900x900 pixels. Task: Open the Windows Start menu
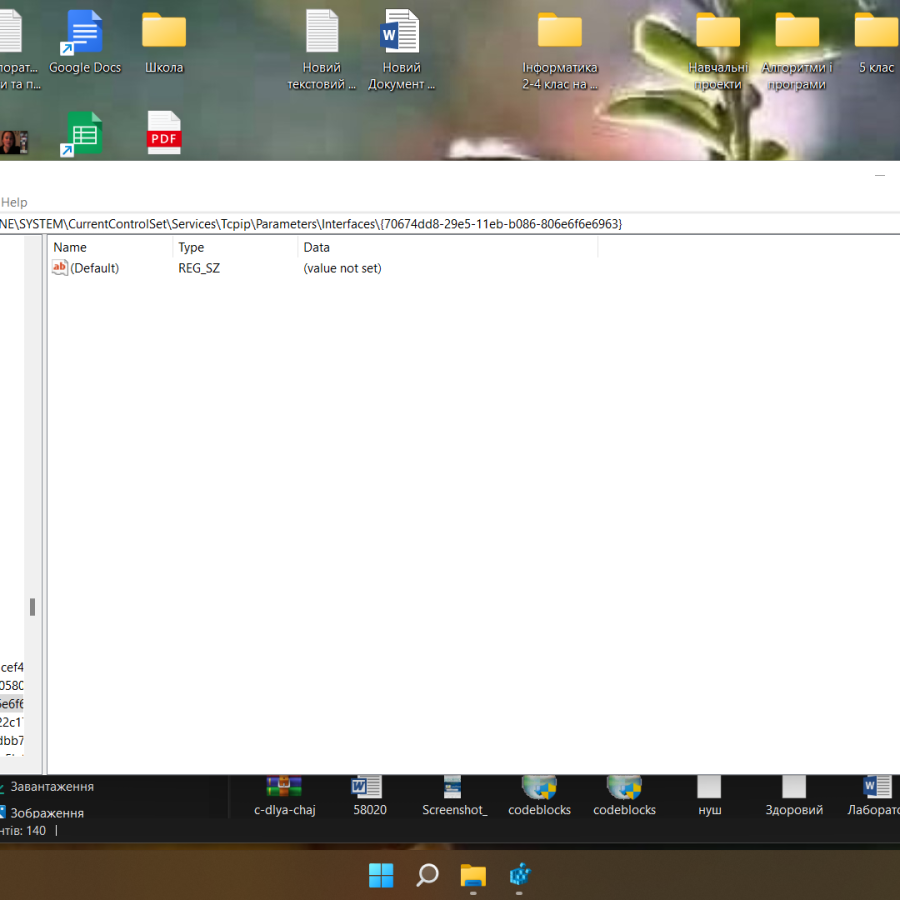click(x=381, y=876)
